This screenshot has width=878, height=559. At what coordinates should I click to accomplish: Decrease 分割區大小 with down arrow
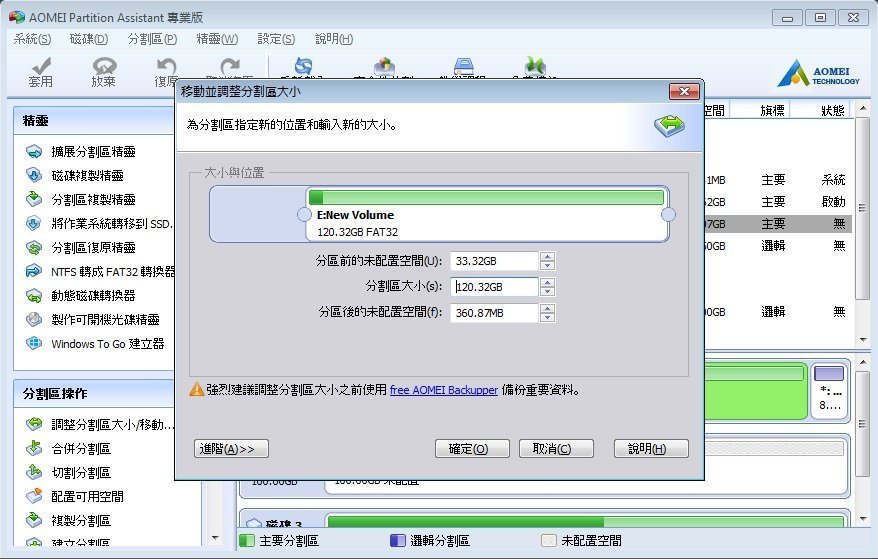[548, 291]
